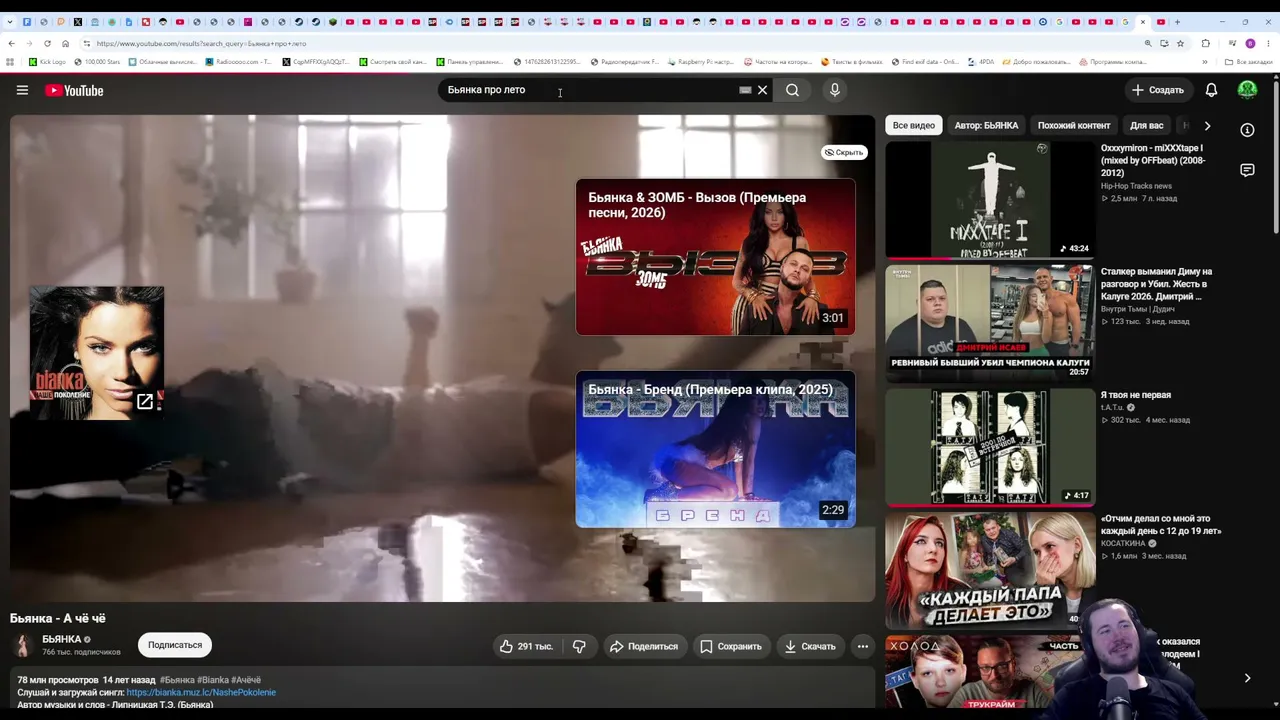Show more filter chips with the arrow
Screen dimensions: 1280x720
click(1207, 126)
